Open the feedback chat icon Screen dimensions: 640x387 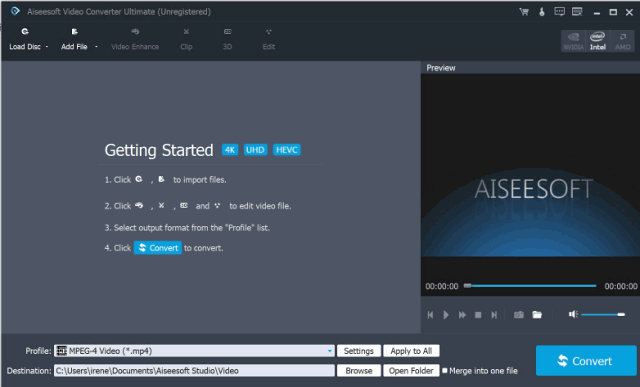pos(559,12)
